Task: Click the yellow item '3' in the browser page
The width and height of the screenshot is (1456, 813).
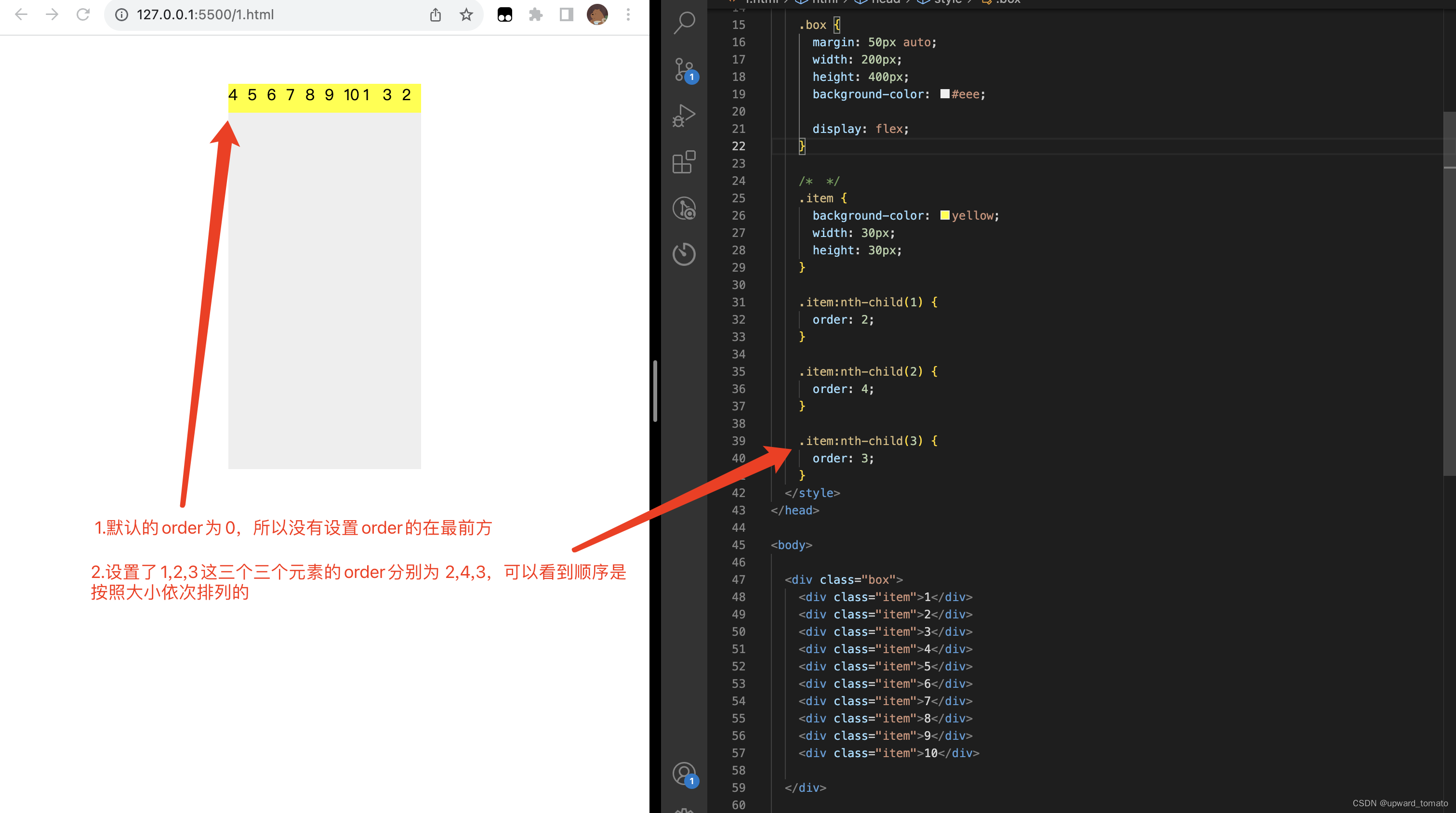Action: (x=392, y=98)
